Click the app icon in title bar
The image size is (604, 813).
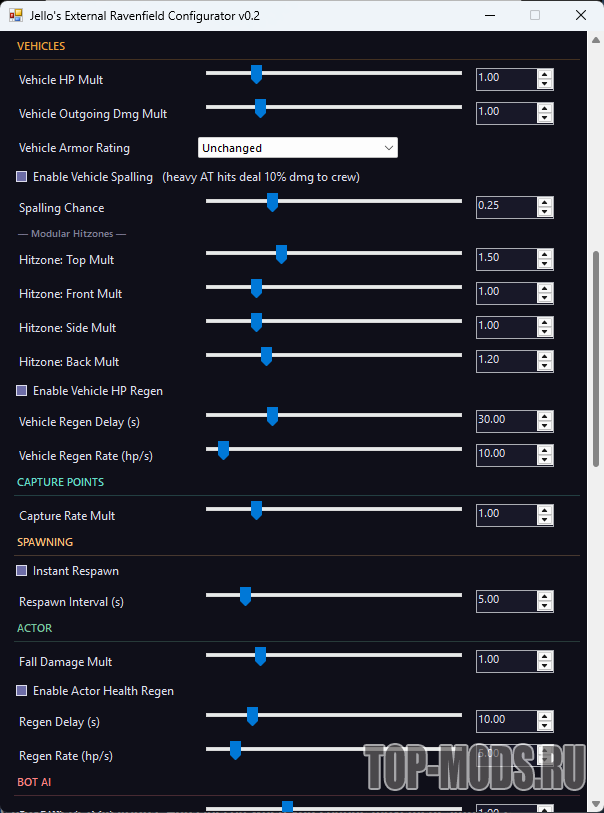[x=11, y=16]
